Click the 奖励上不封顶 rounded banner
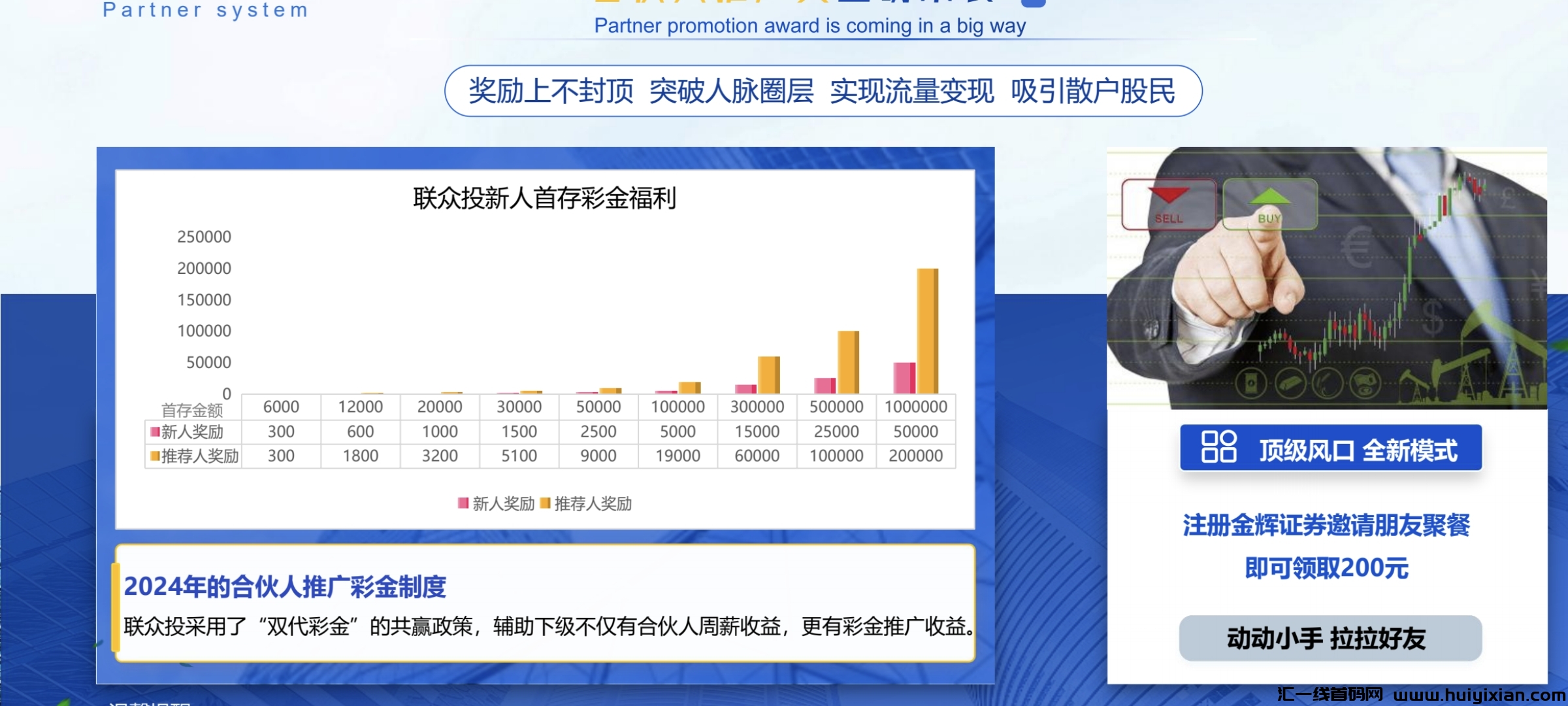 (823, 91)
